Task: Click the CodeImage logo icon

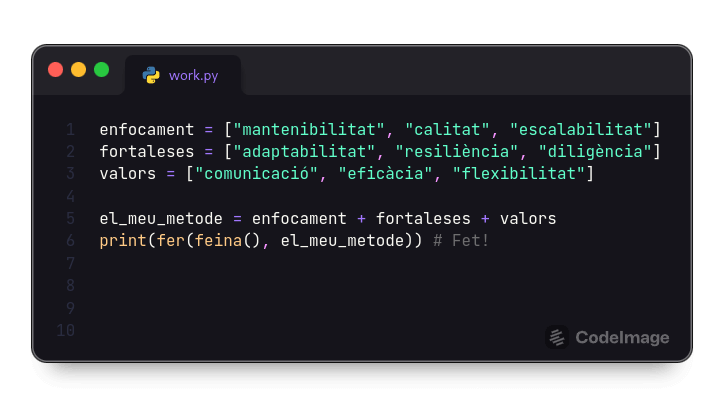Action: pos(557,337)
